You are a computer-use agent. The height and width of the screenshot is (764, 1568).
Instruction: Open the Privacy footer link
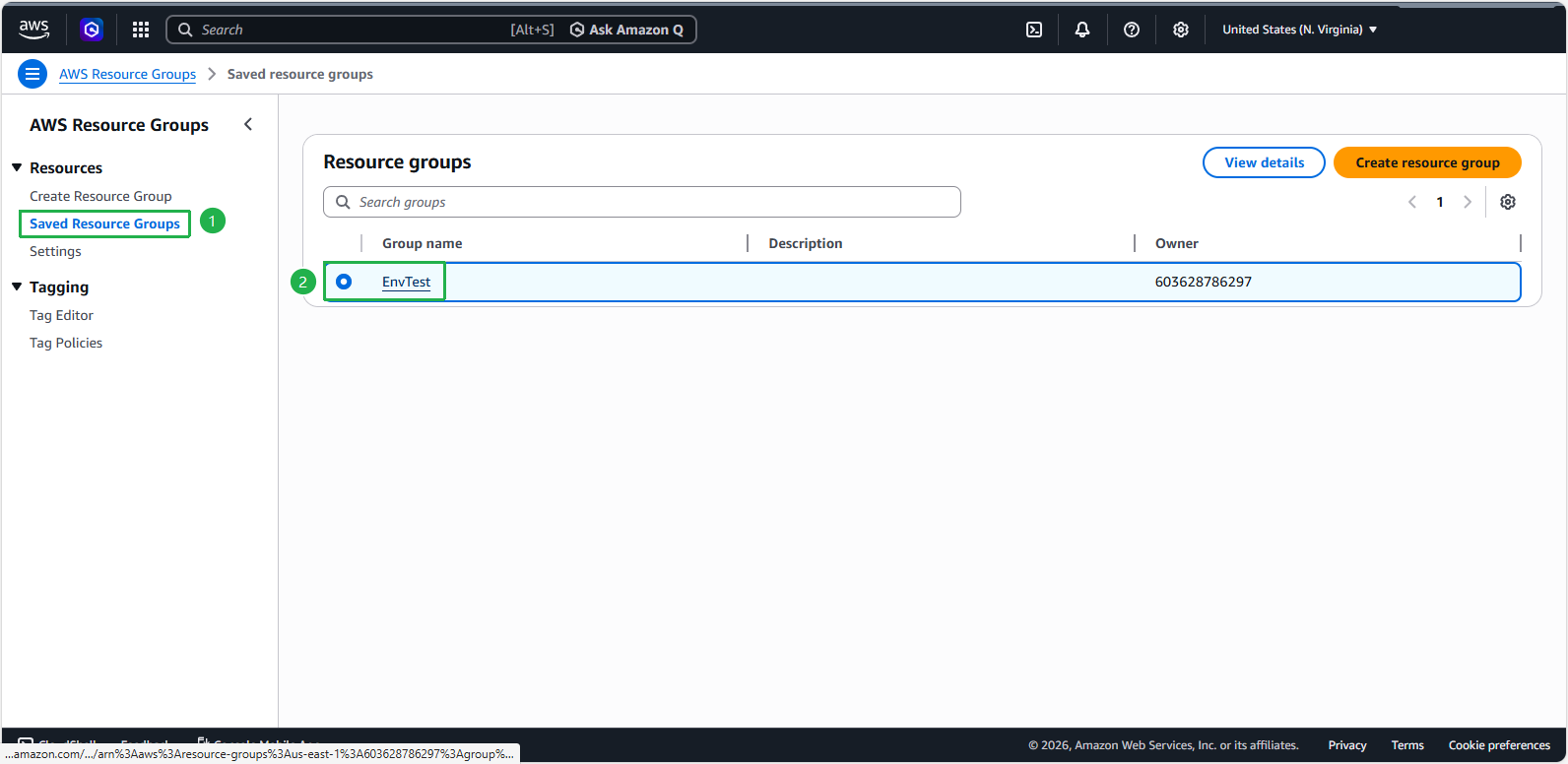pyautogui.click(x=1347, y=745)
